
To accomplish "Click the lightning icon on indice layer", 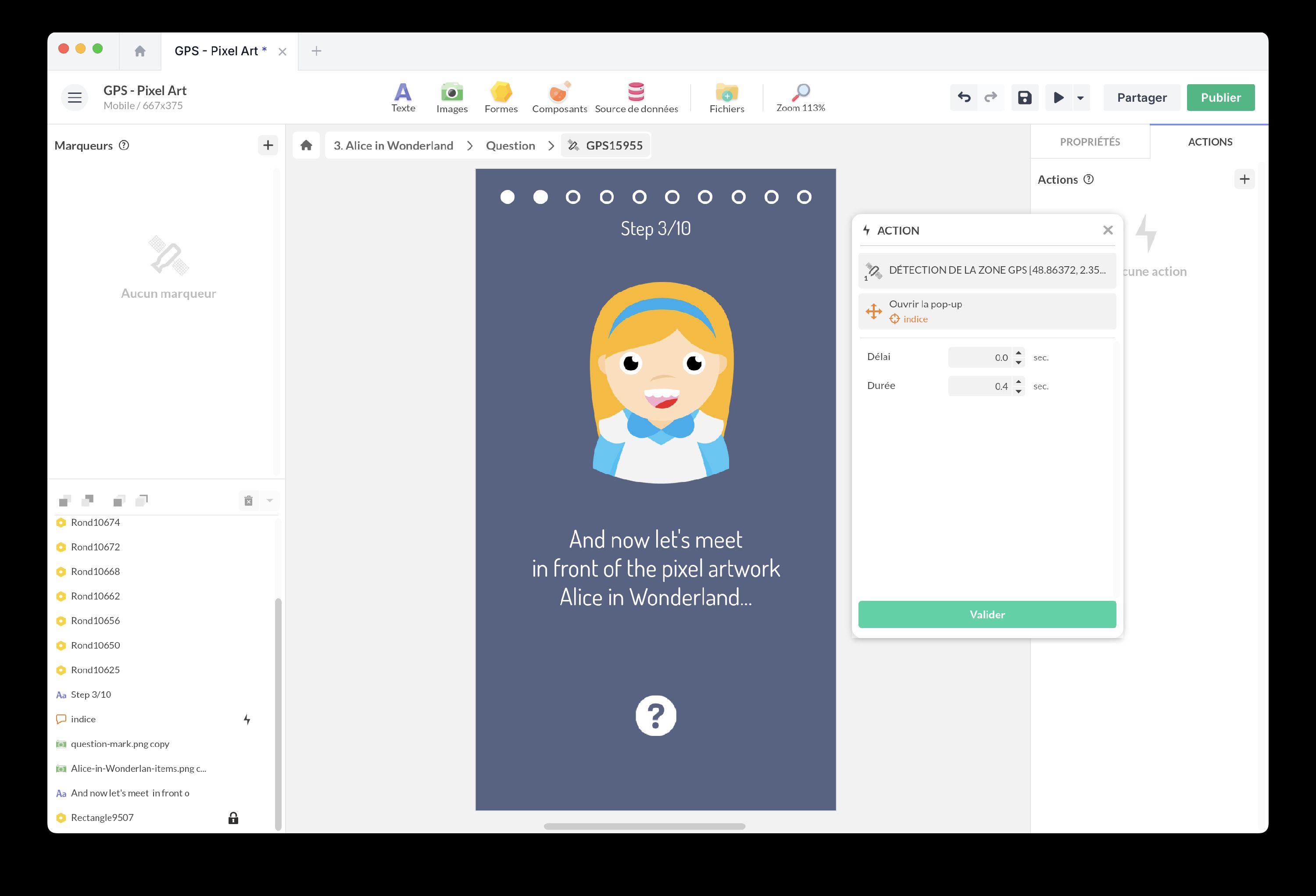I will click(x=247, y=719).
